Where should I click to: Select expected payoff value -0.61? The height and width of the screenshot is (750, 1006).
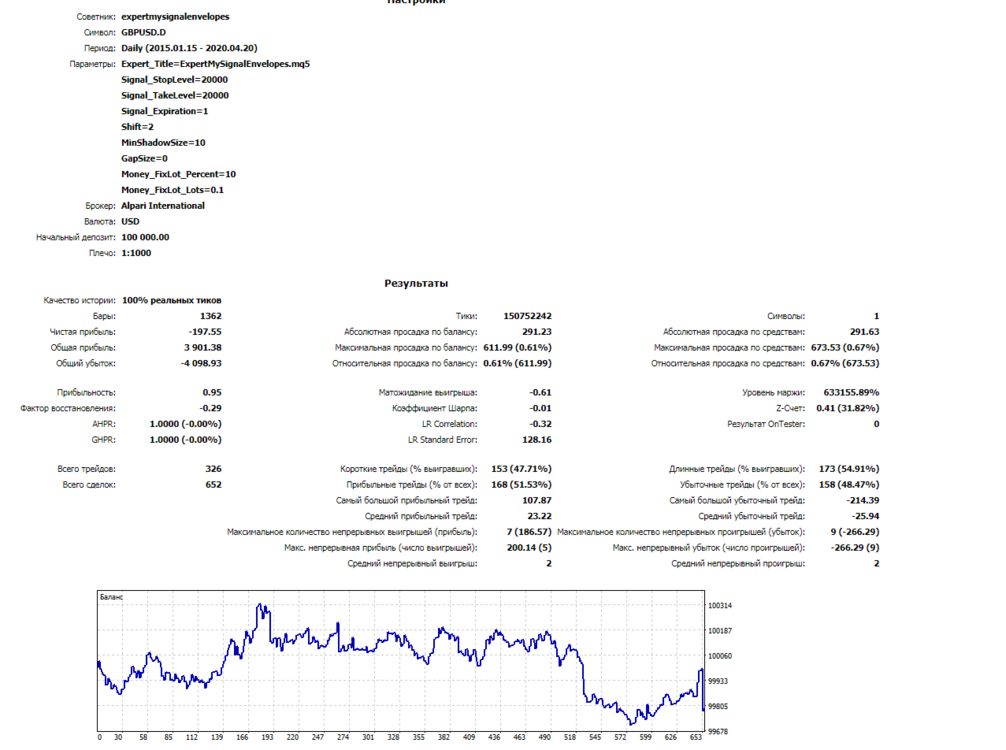540,392
